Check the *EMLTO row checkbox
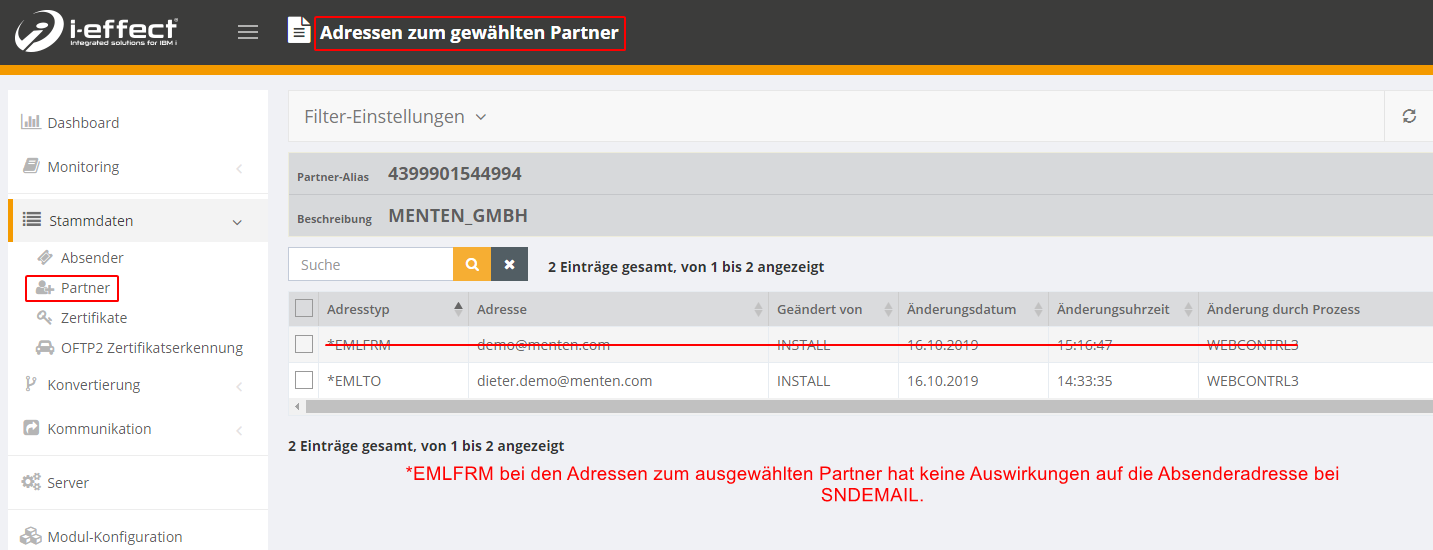This screenshot has width=1433, height=550. [304, 381]
